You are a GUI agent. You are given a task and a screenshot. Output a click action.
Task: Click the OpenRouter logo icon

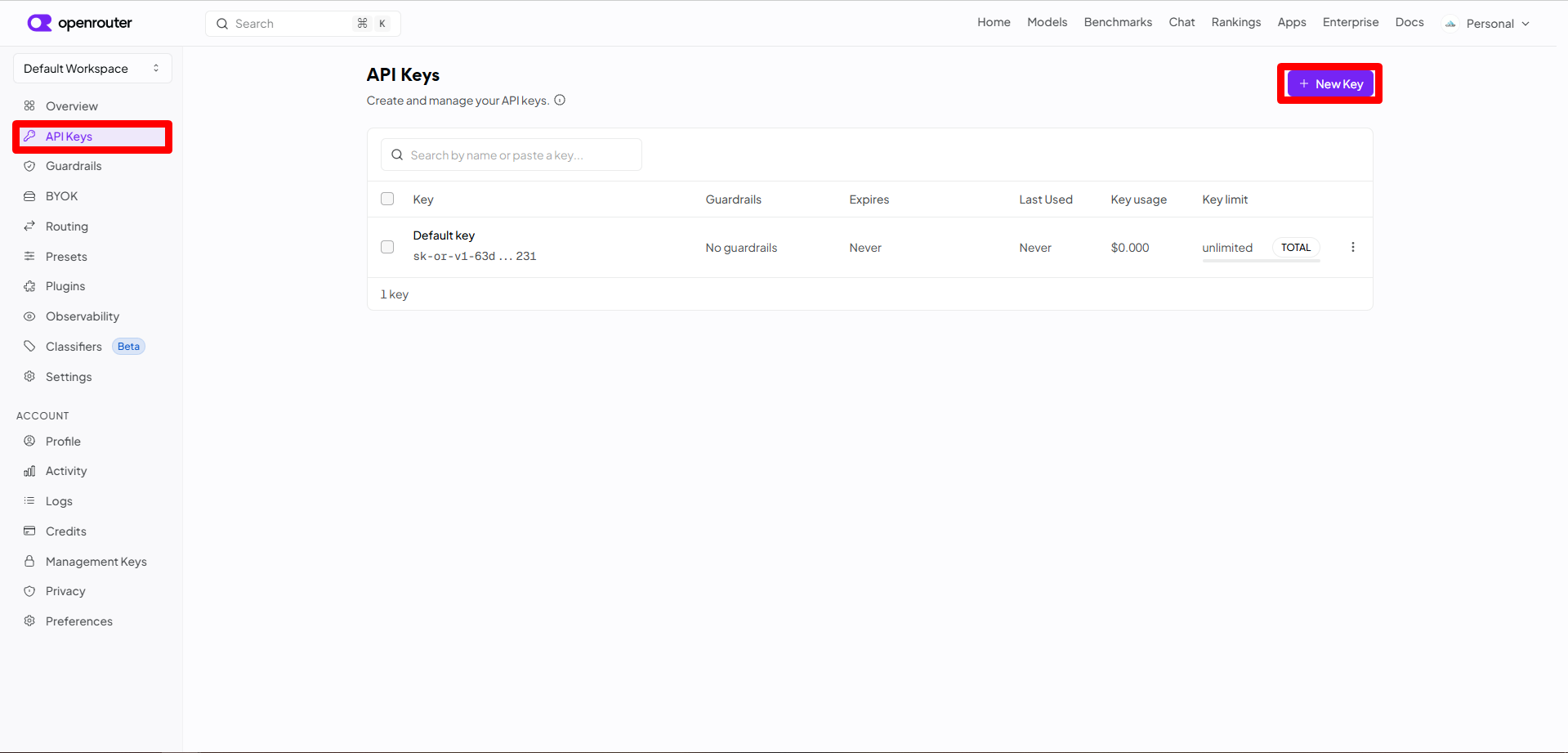39,23
